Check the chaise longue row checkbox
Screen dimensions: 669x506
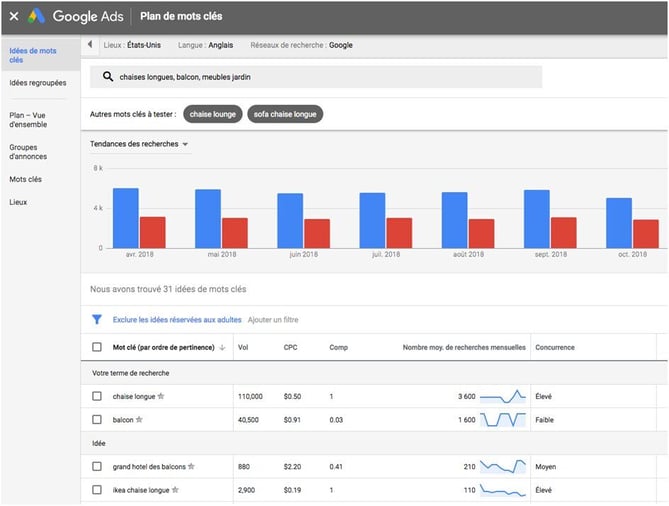tap(97, 396)
